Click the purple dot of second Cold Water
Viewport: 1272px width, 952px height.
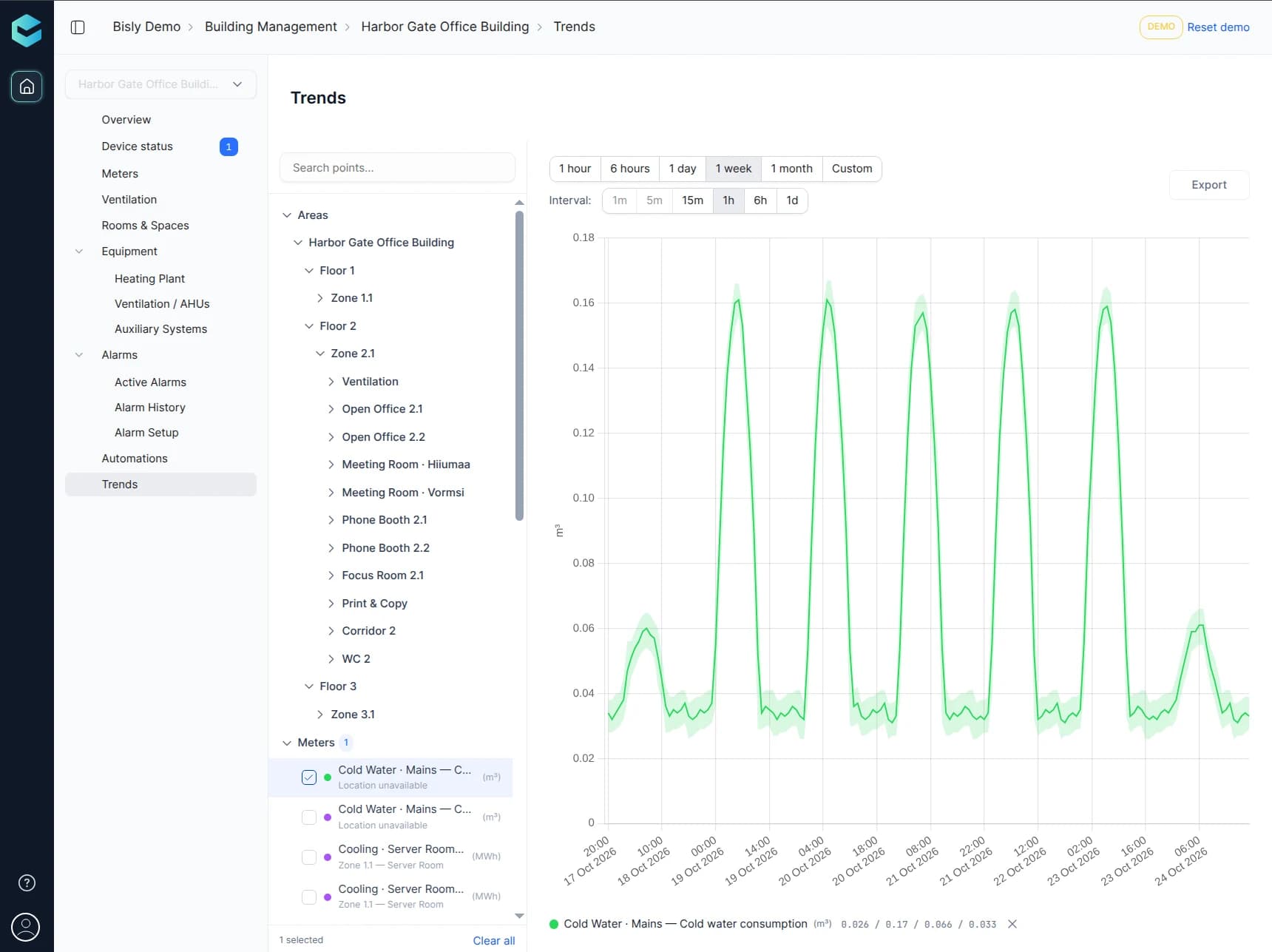(328, 817)
